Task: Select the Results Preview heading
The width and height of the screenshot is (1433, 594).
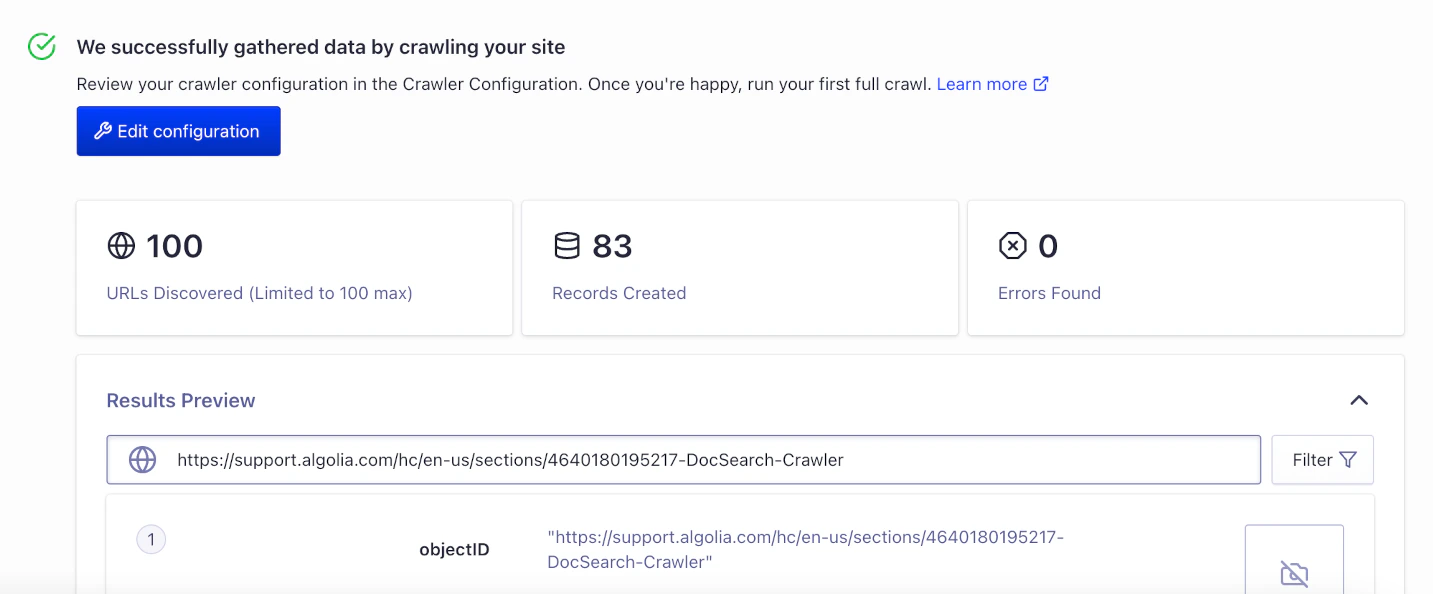Action: pos(180,400)
